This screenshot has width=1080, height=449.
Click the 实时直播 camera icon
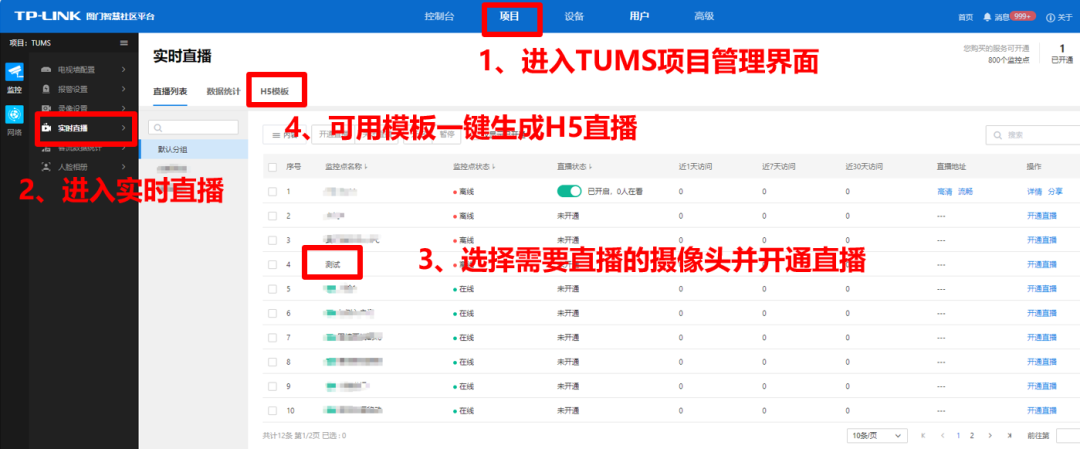coord(46,128)
